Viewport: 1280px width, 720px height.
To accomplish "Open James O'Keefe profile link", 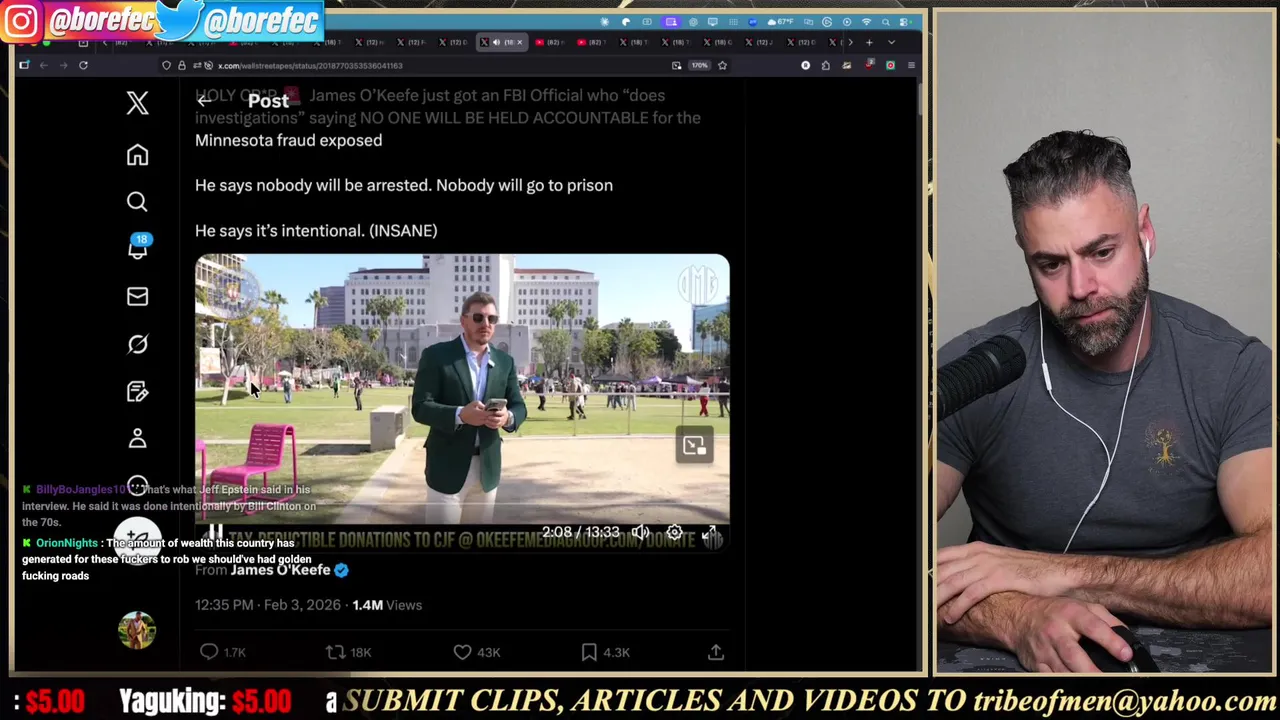I will (280, 570).
